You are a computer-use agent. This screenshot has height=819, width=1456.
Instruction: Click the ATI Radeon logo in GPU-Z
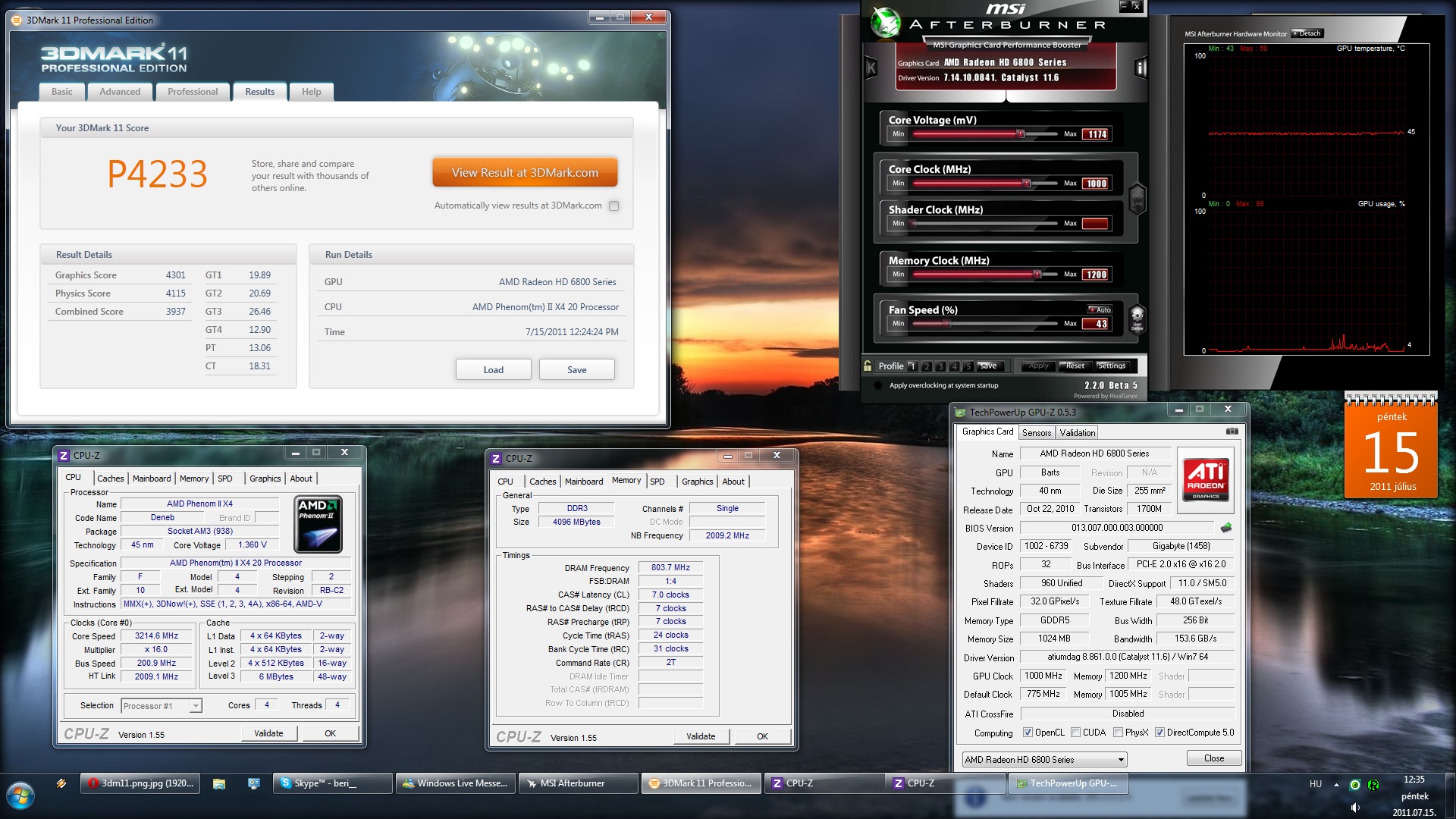click(1205, 480)
